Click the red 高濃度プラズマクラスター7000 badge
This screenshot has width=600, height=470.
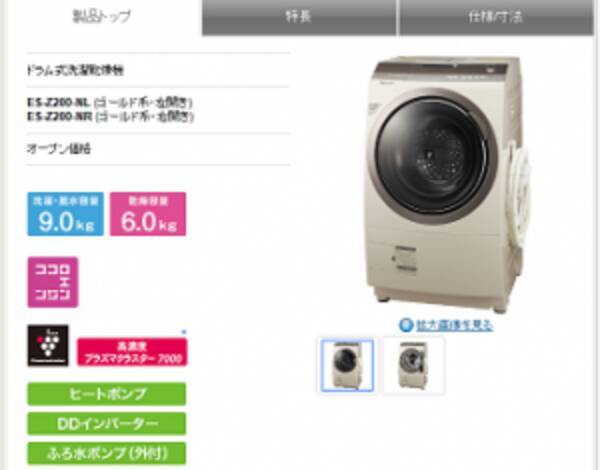coord(132,352)
